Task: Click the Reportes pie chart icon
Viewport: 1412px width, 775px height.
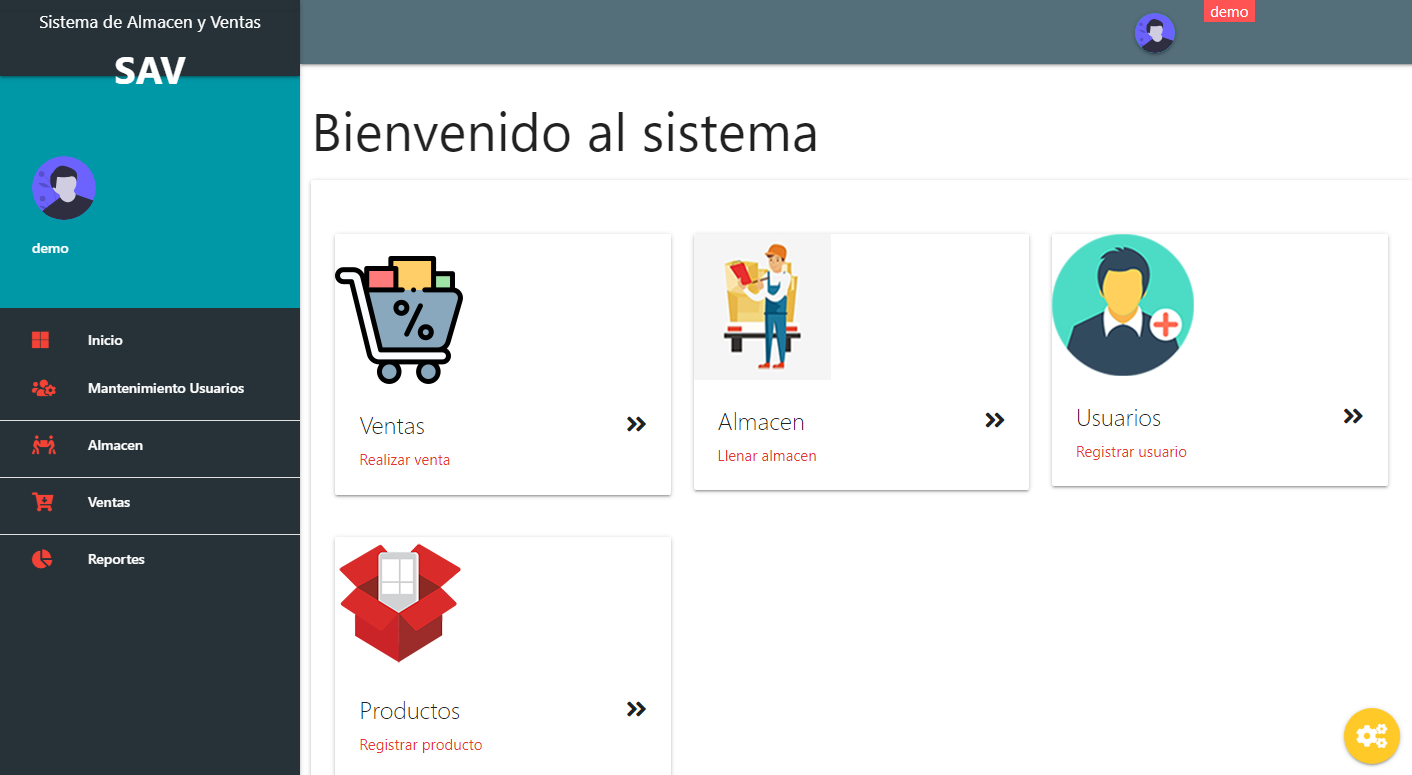Action: pyautogui.click(x=42, y=559)
